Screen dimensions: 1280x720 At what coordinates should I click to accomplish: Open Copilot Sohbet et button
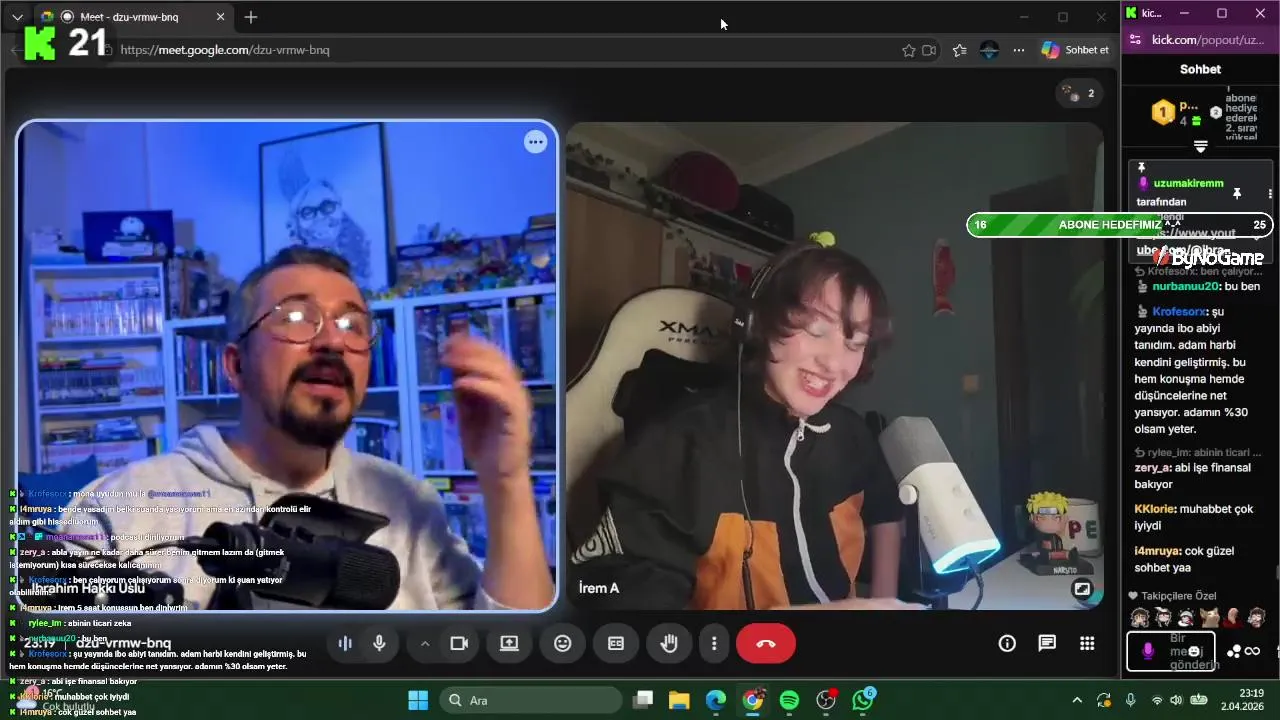pyautogui.click(x=1075, y=50)
